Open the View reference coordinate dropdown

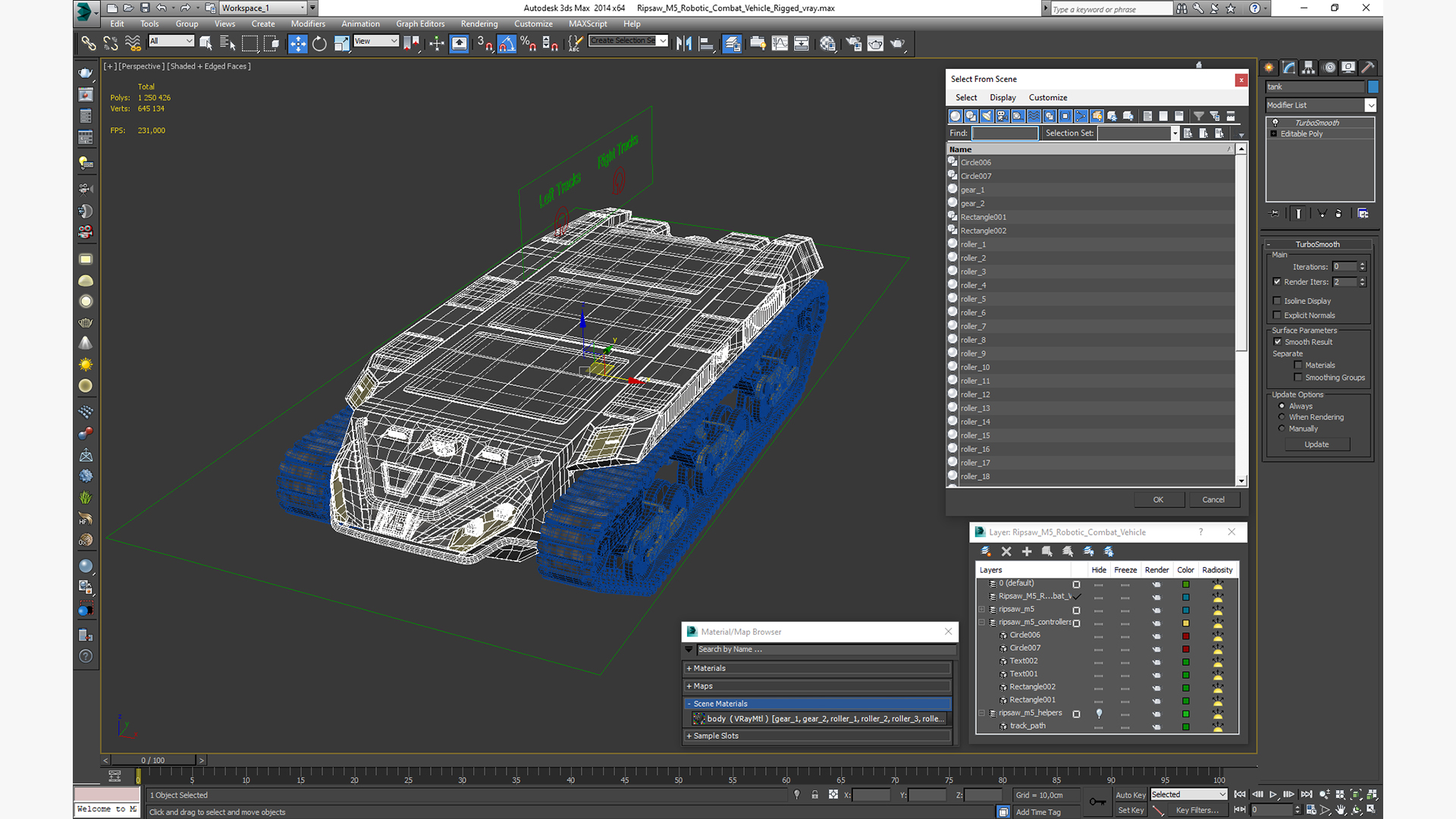376,41
